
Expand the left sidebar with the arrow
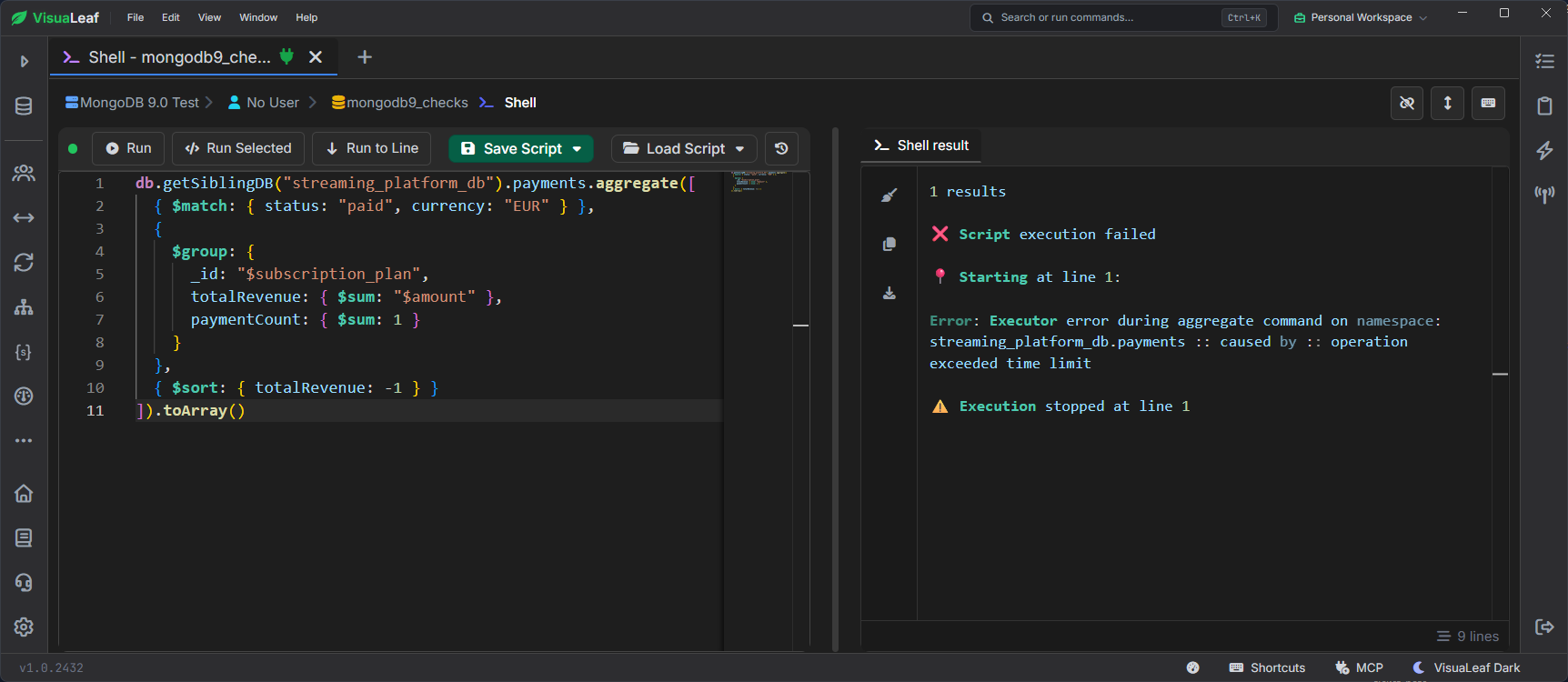coord(25,61)
